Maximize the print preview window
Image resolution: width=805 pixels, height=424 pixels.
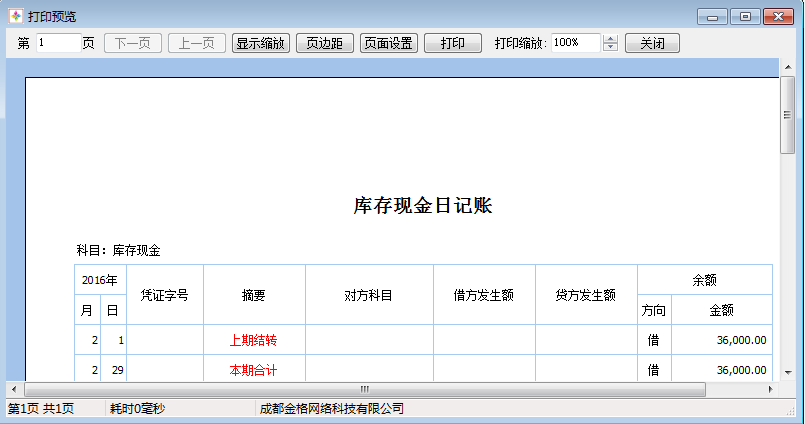745,16
